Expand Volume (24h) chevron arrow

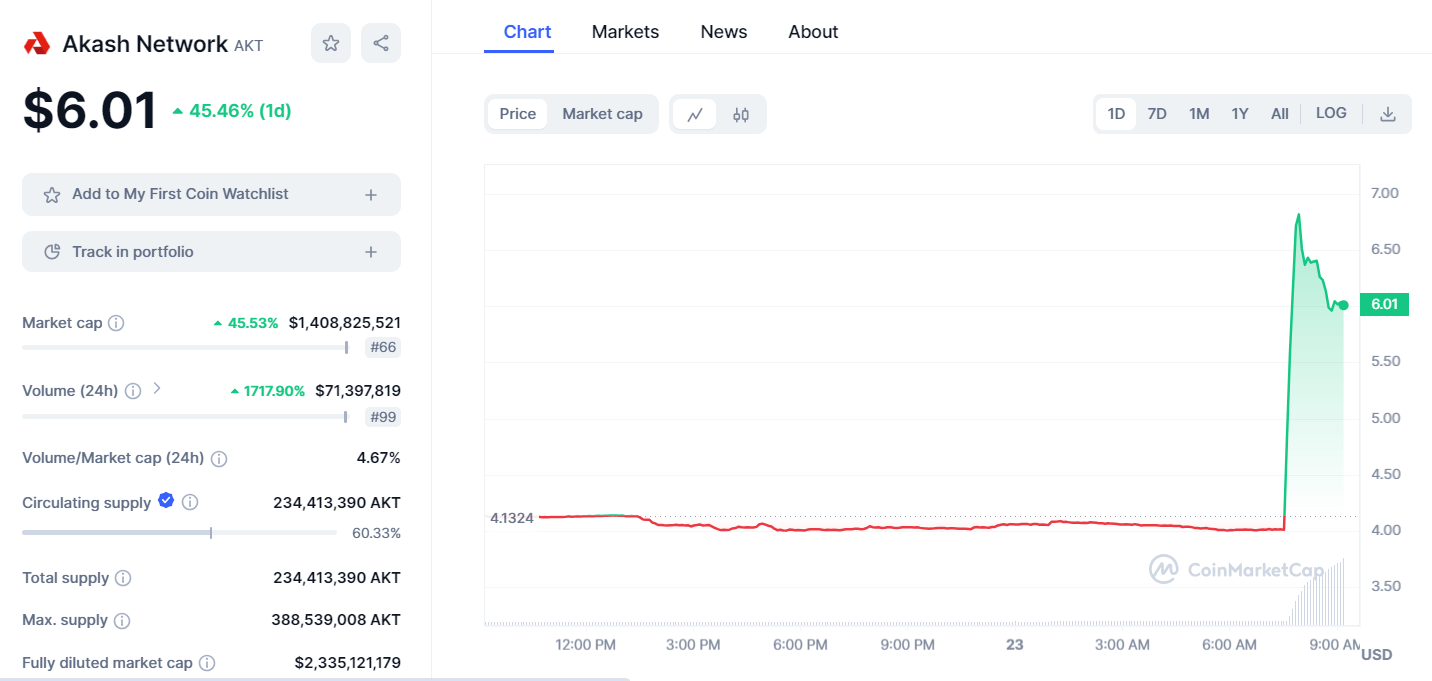157,389
